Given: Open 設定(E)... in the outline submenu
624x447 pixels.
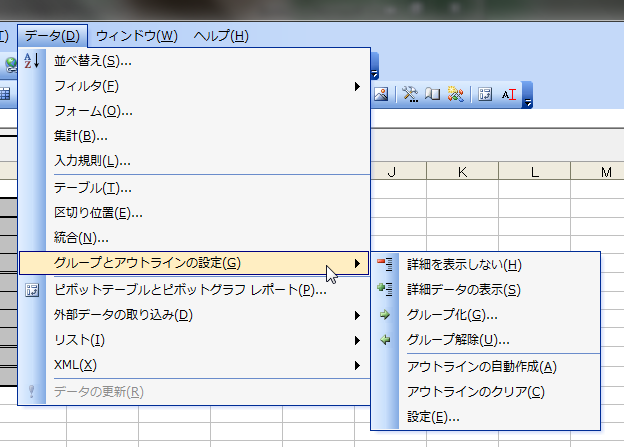Looking at the screenshot, I should 486,417.
